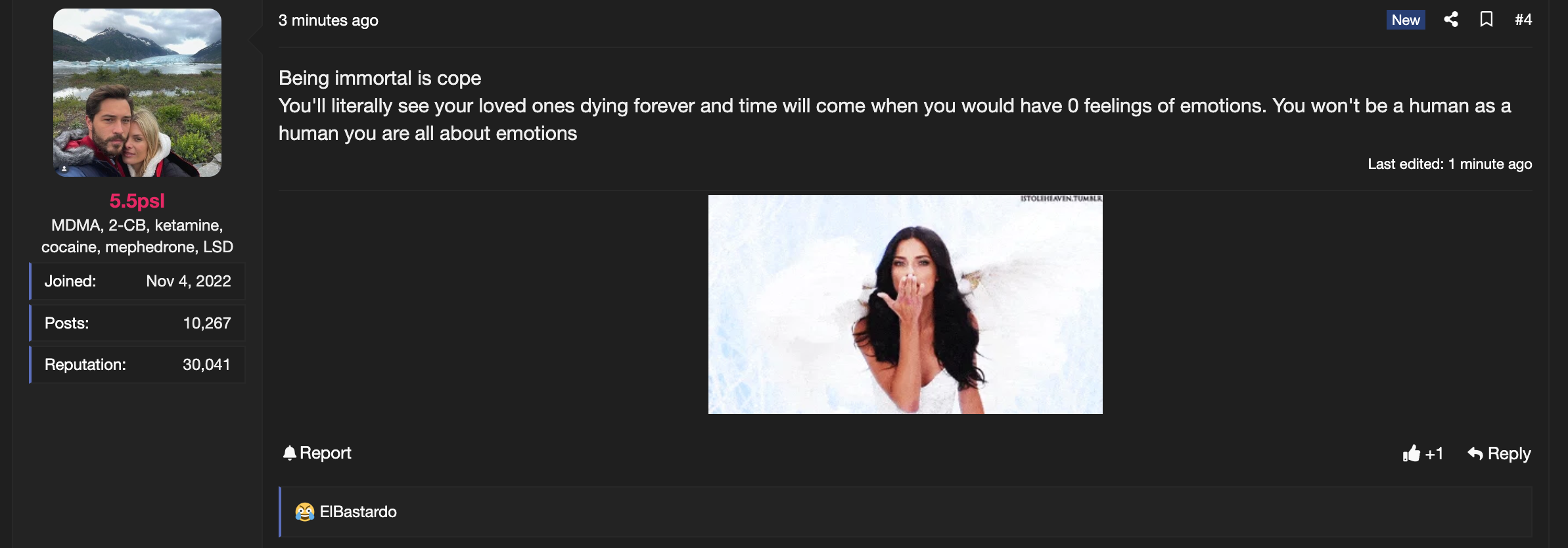Click the Reply button text
Image resolution: width=1568 pixels, height=548 pixels.
click(x=1509, y=453)
